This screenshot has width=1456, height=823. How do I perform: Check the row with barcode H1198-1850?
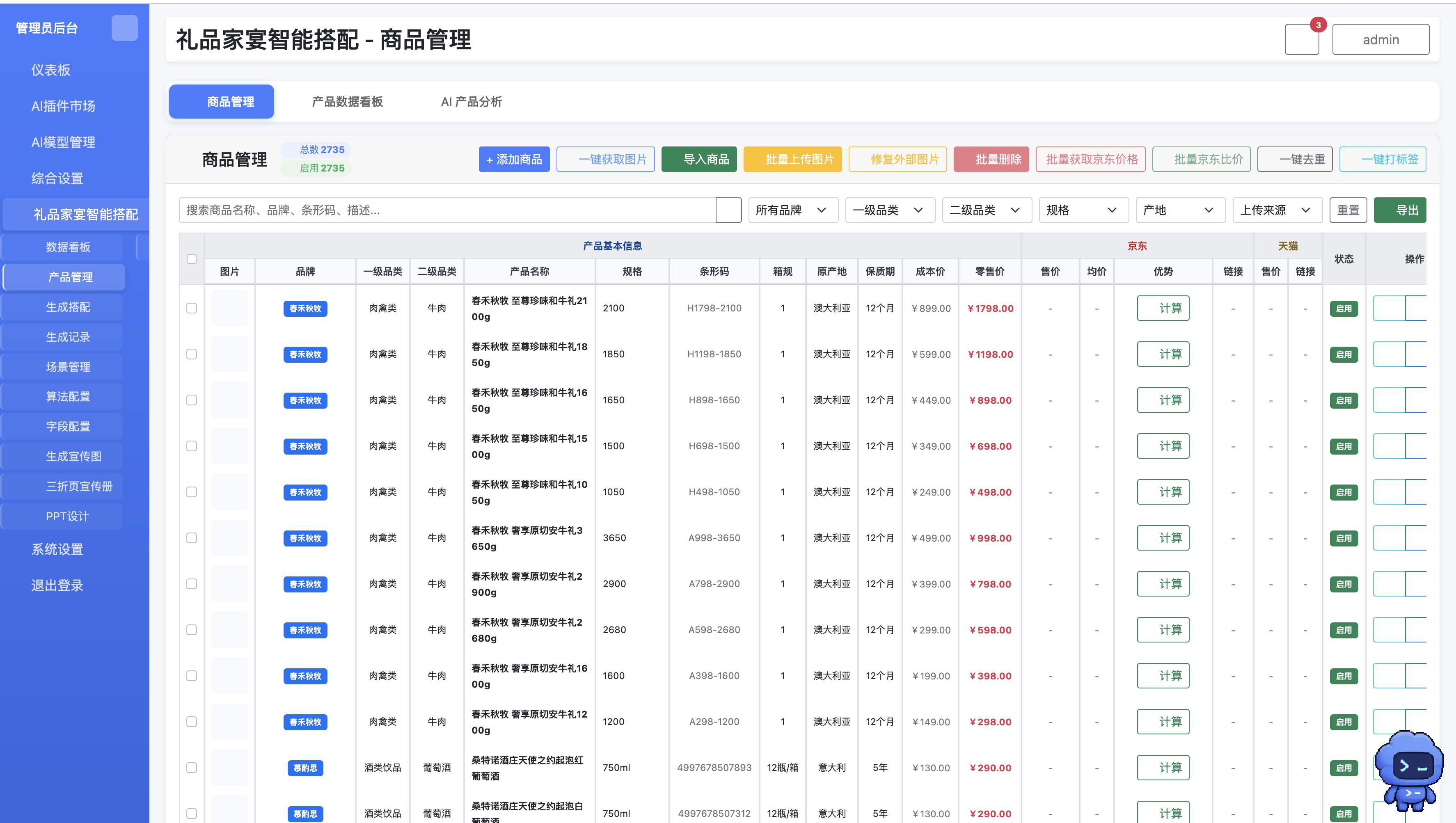[192, 354]
